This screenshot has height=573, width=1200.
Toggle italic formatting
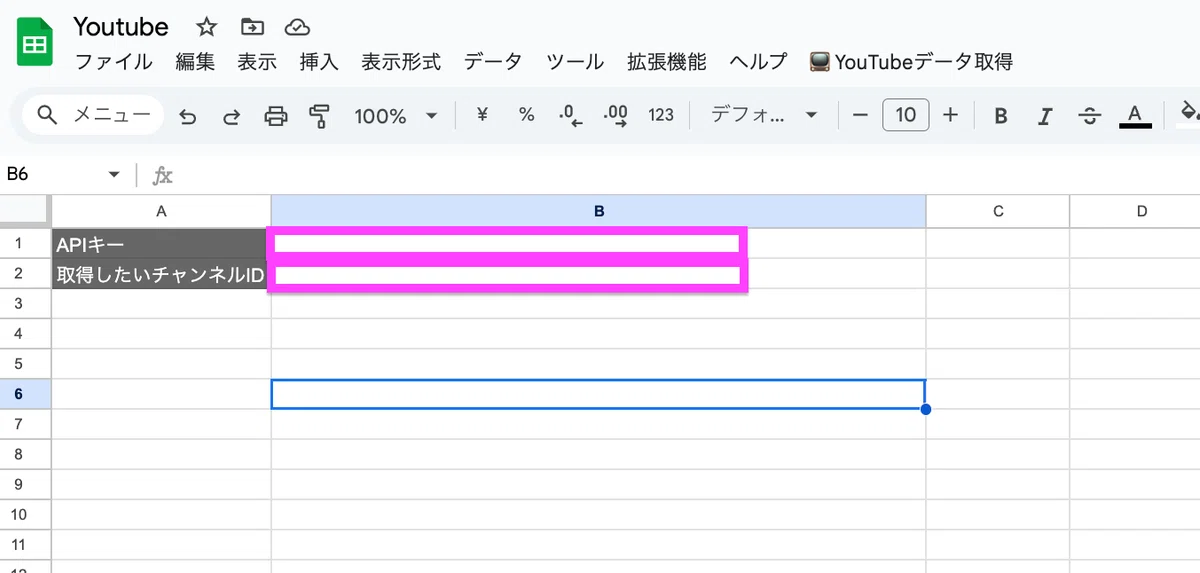1045,116
